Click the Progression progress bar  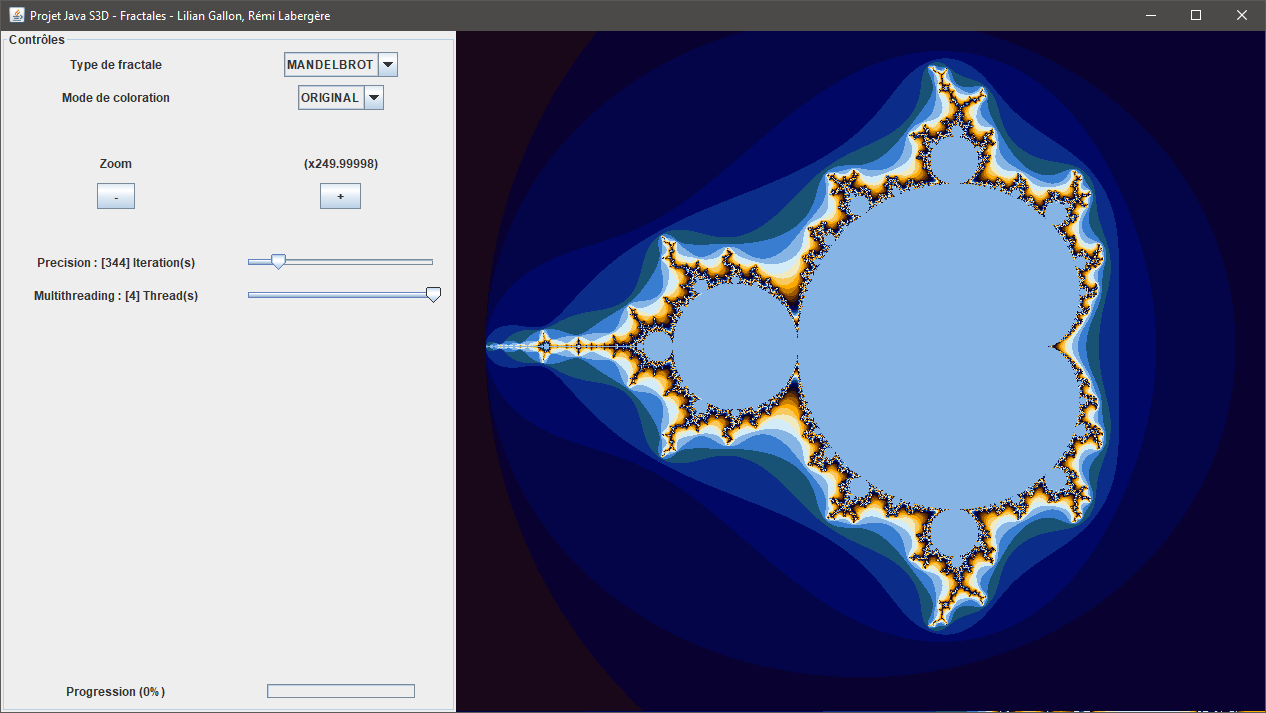[341, 691]
